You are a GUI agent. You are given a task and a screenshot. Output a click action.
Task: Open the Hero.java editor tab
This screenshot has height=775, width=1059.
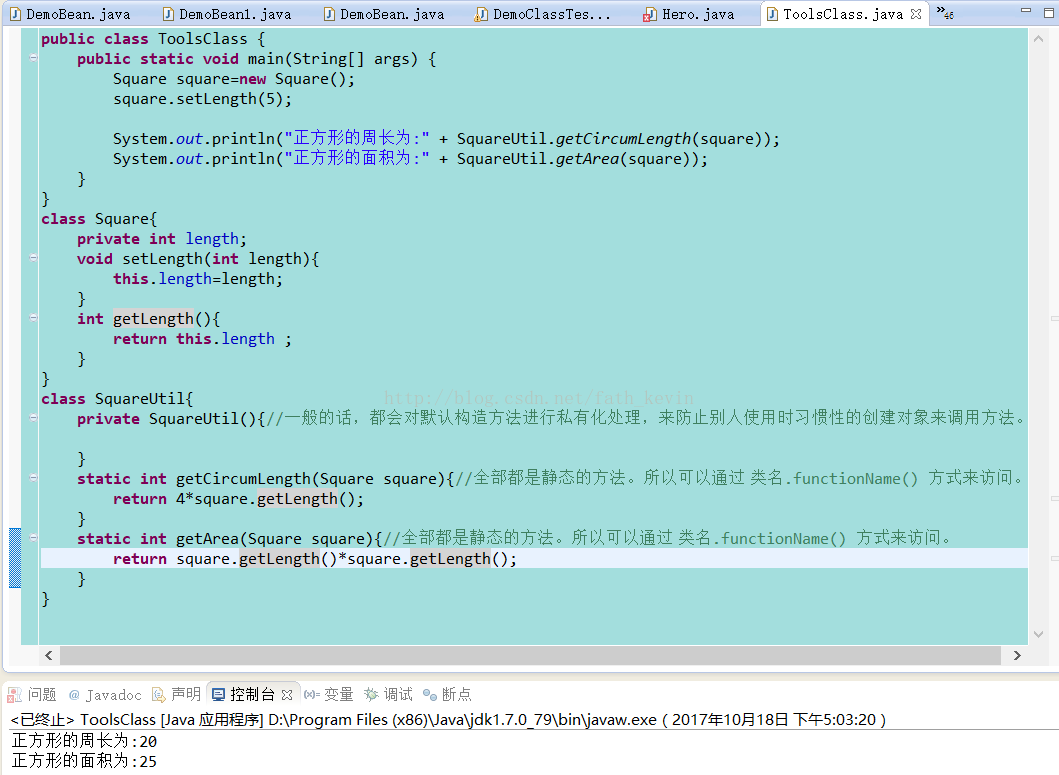pos(690,14)
